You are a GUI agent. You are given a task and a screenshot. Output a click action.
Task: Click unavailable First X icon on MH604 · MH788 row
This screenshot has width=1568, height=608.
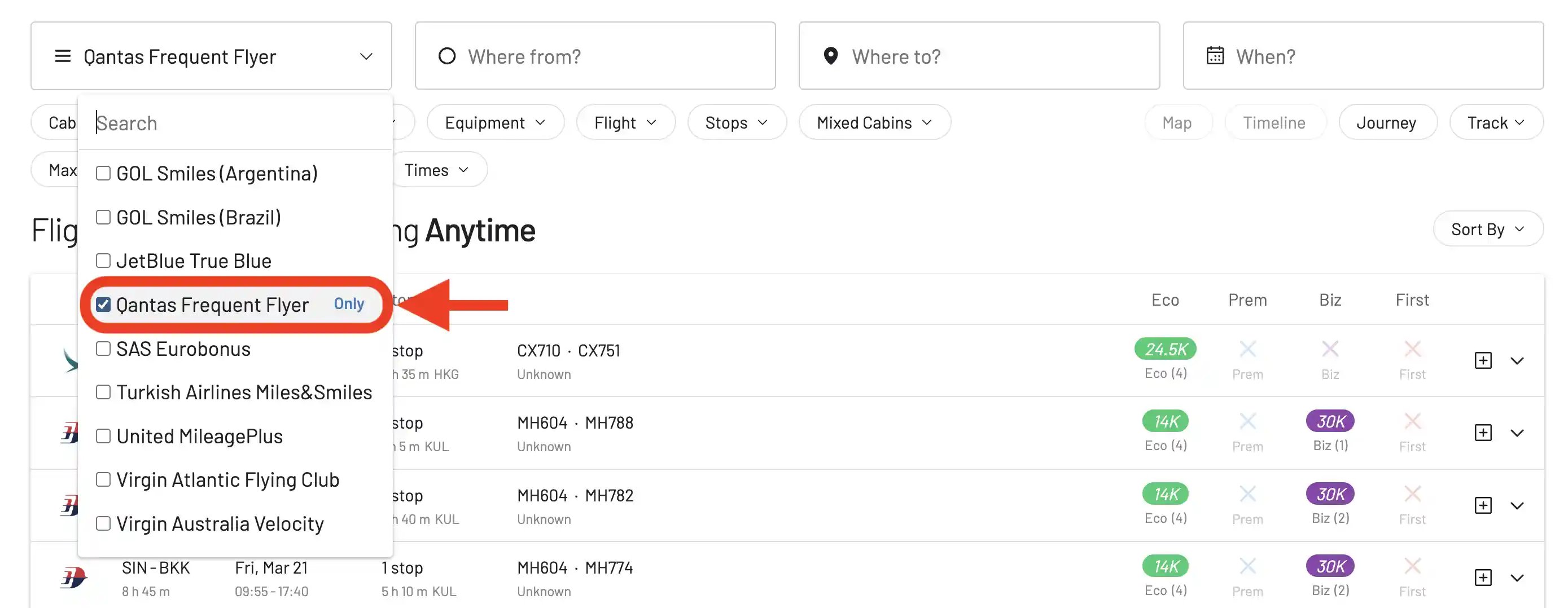1412,421
